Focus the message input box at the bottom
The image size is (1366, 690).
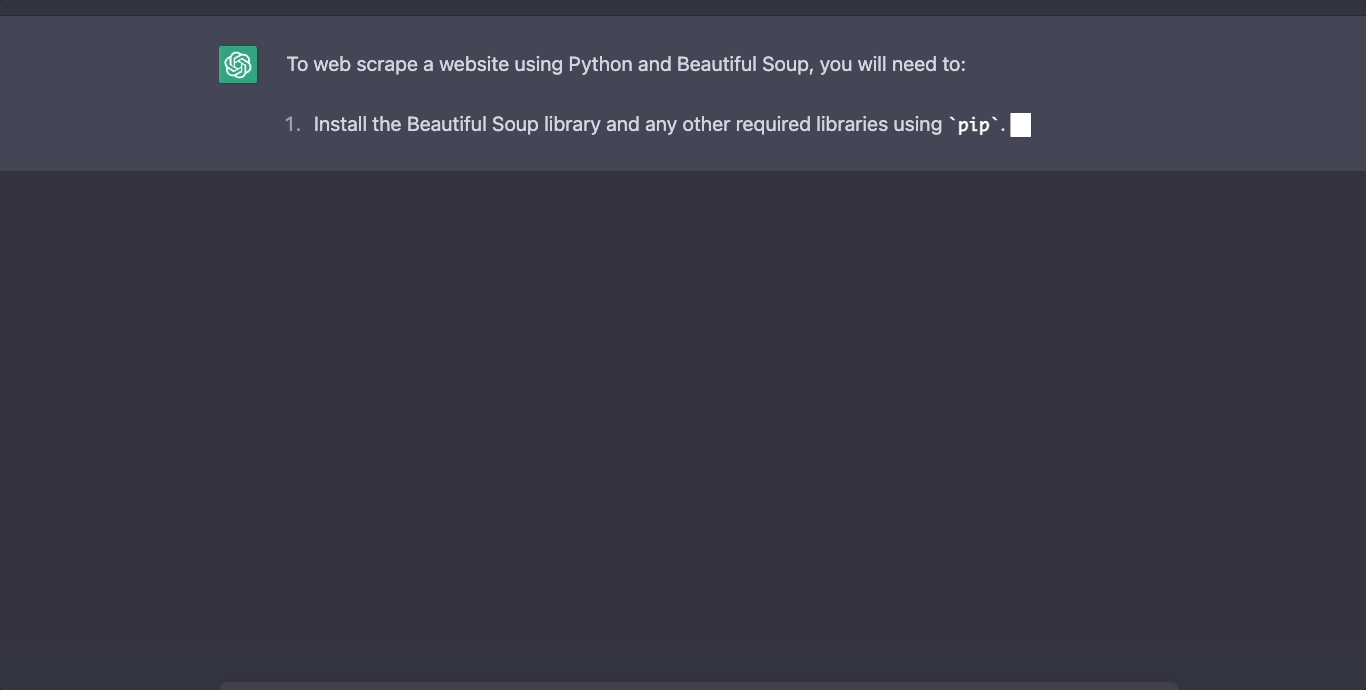click(698, 686)
